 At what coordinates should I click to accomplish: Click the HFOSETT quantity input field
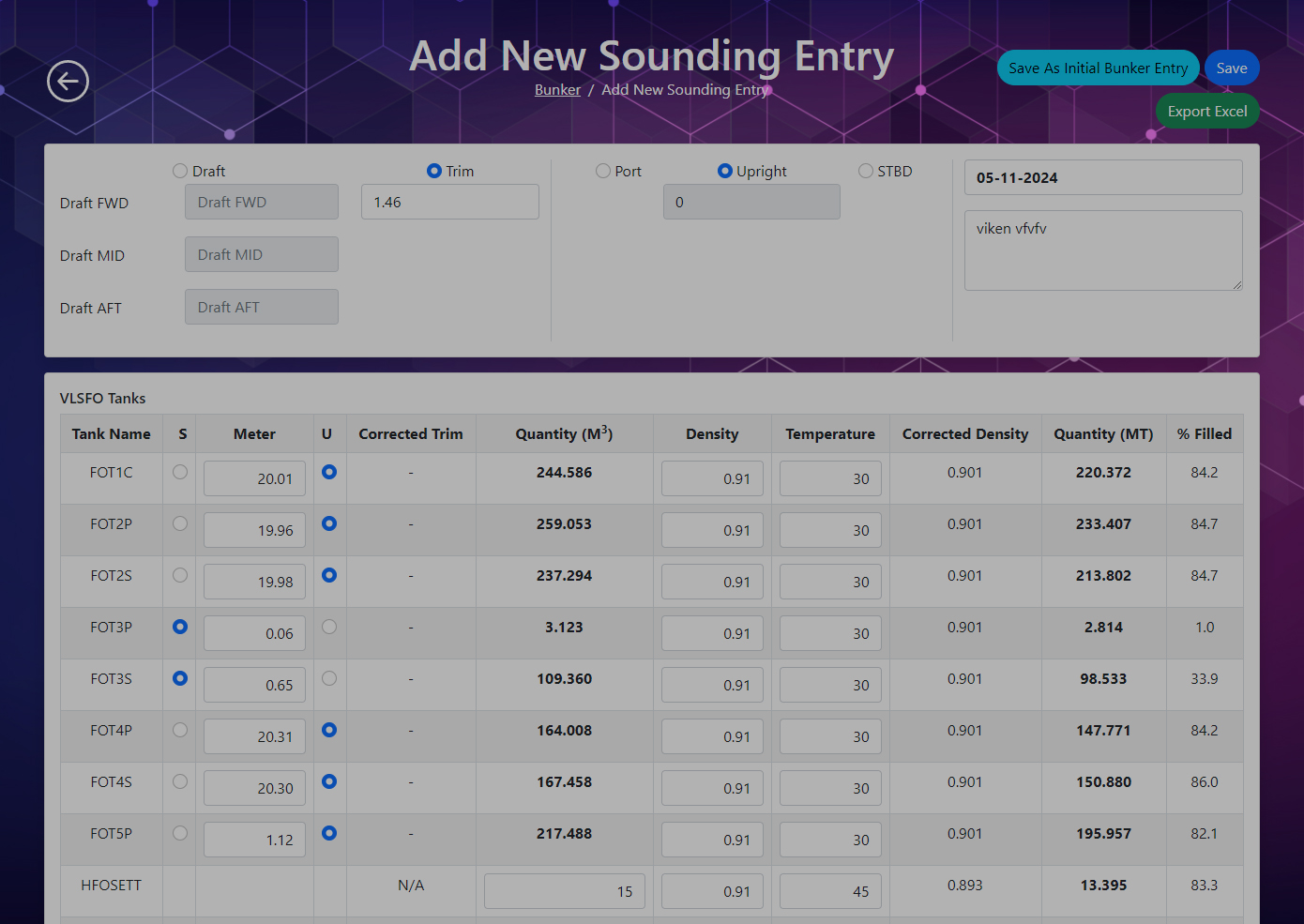[x=564, y=891]
